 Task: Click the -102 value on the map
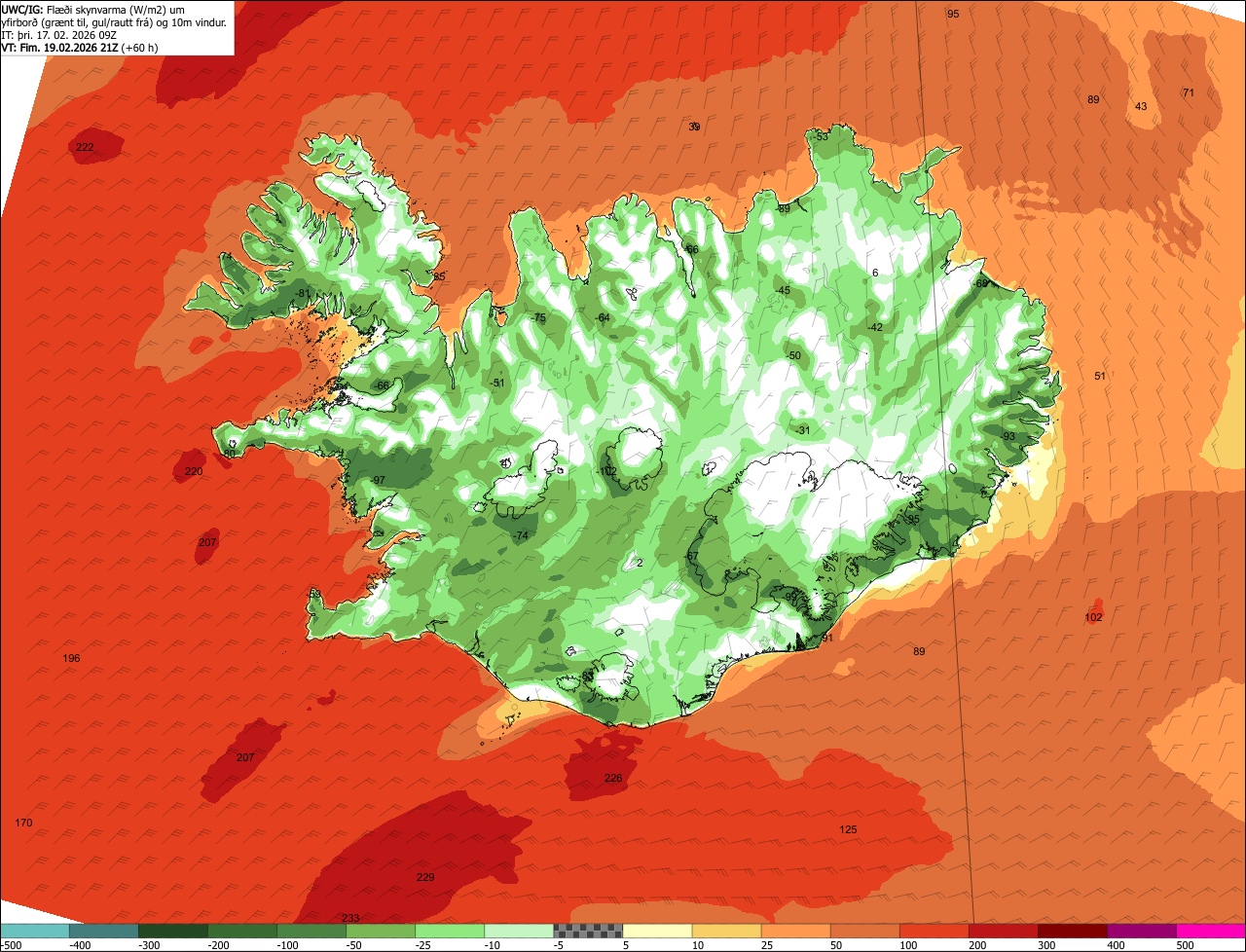[x=606, y=471]
